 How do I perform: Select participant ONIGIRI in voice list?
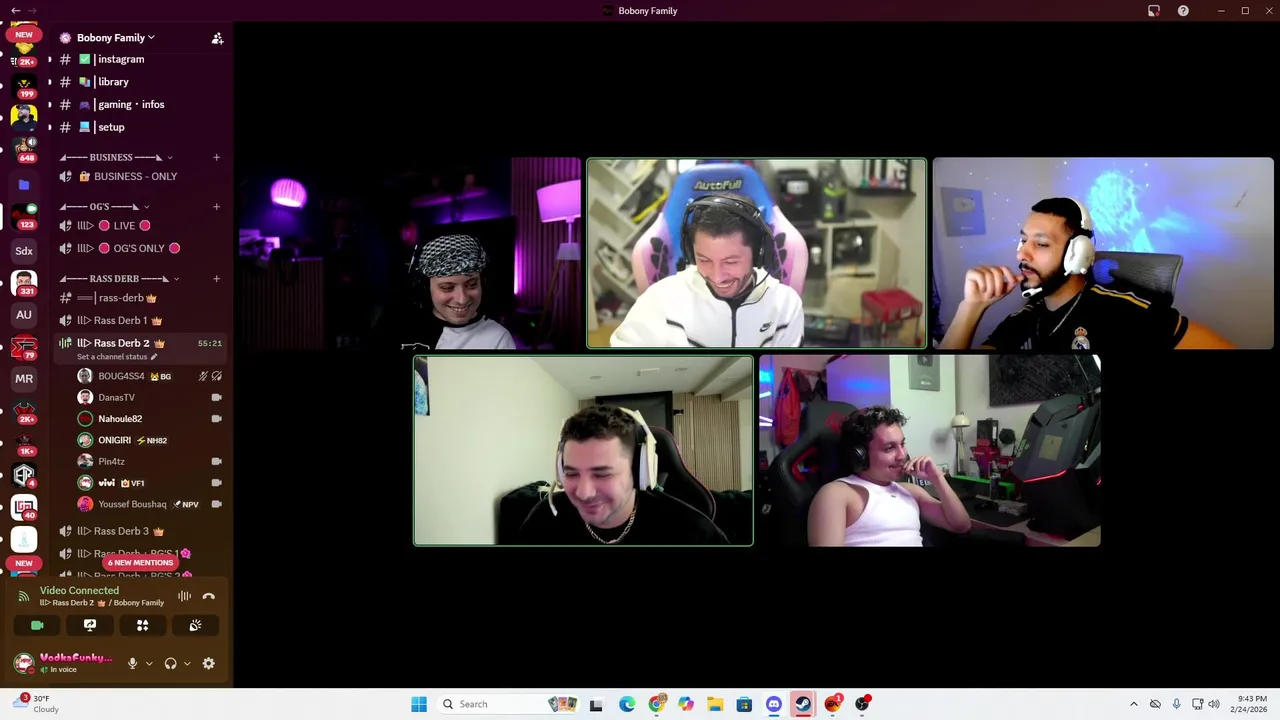(x=150, y=440)
